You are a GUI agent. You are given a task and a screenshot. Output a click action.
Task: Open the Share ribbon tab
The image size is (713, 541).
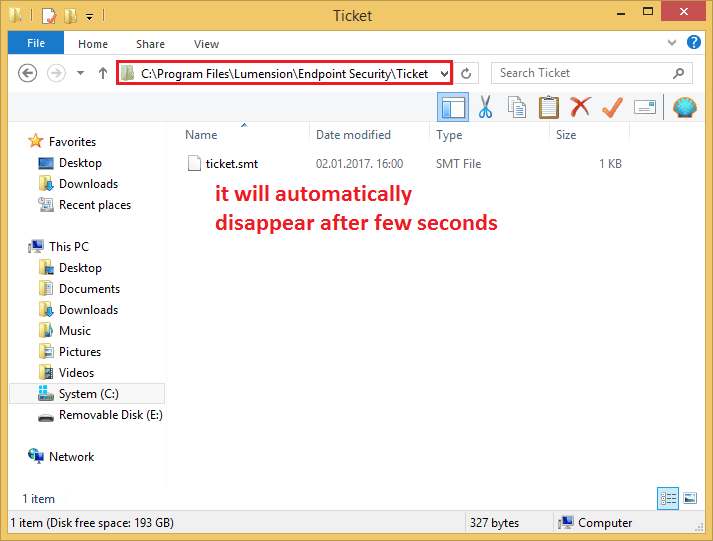coord(151,44)
